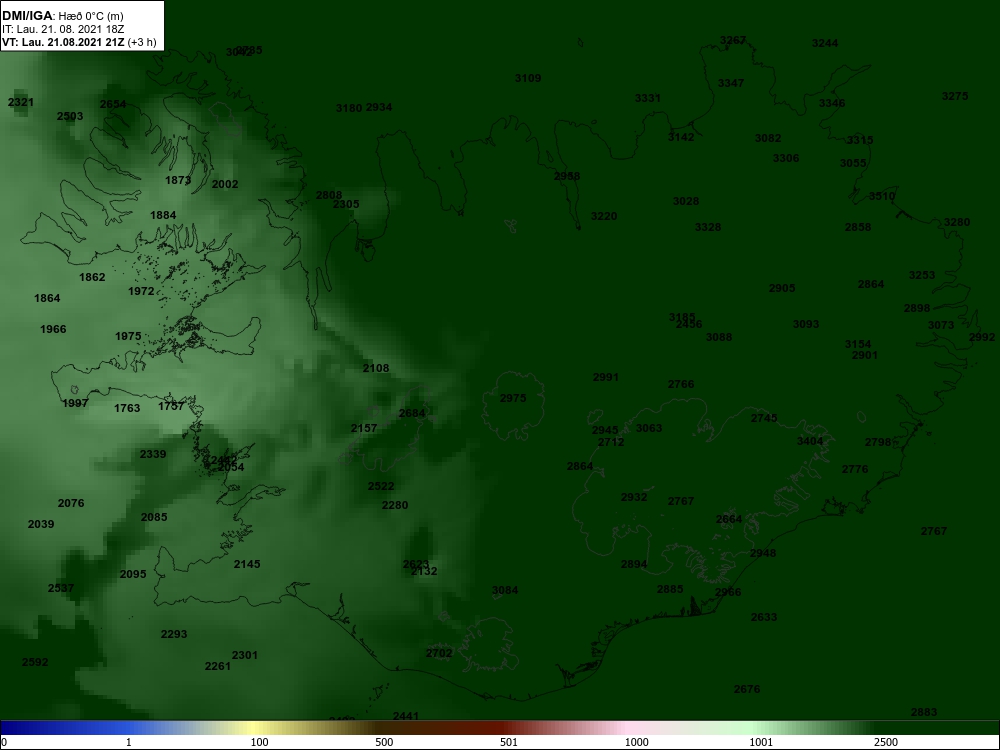Screen dimensions: 1000x750
Task: Click the map value 2321
Action: coord(21,102)
